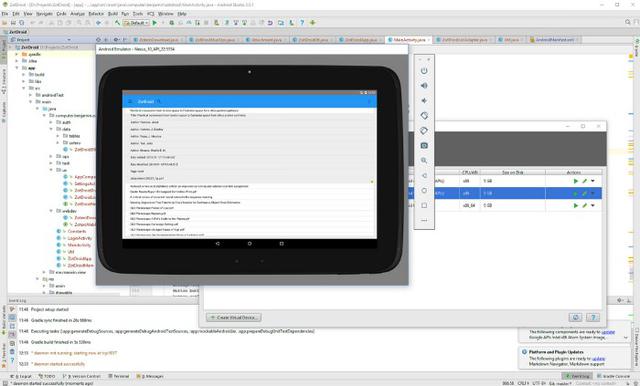
Task: Click the Debug app bug icon in the toolbar
Action: [x=171, y=23]
